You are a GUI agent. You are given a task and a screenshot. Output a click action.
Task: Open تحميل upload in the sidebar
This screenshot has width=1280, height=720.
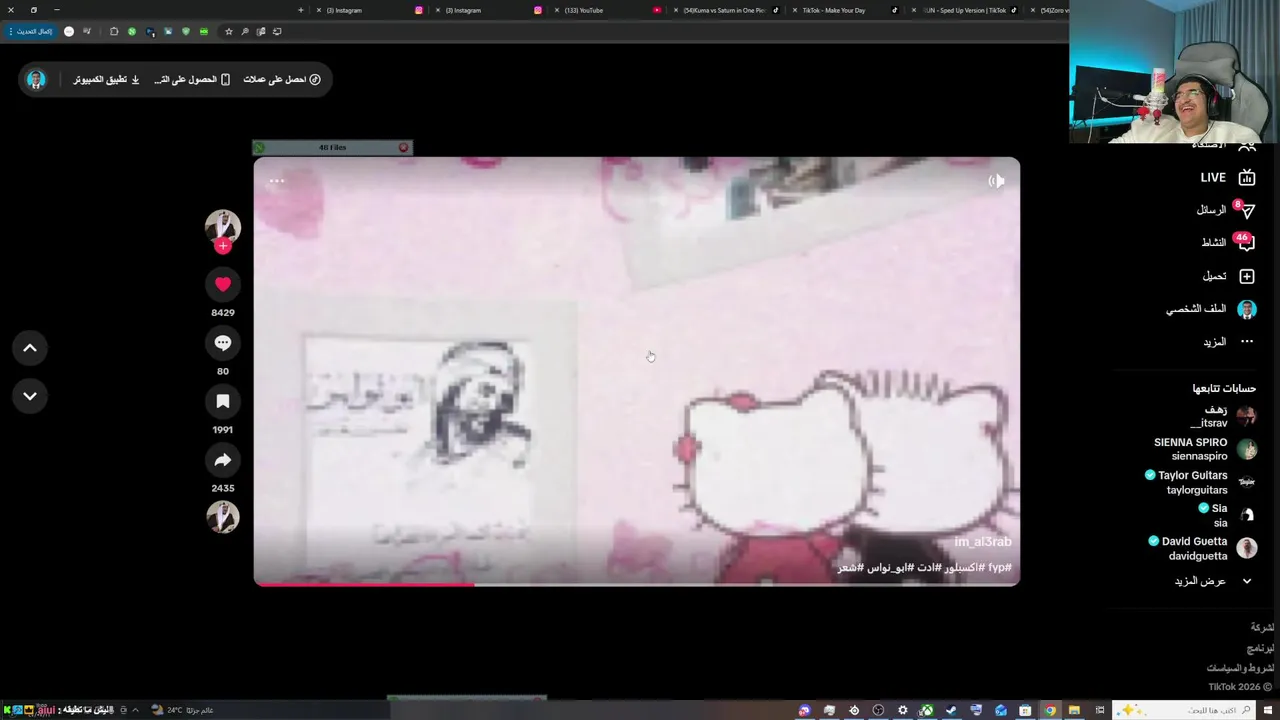pos(1229,276)
